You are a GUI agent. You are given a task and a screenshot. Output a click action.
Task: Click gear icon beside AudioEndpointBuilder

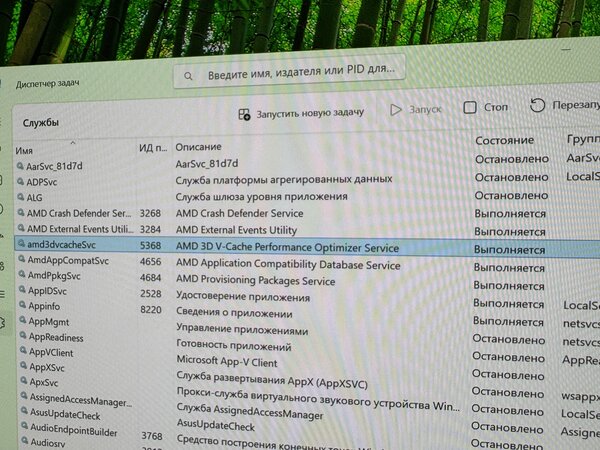[x=25, y=426]
